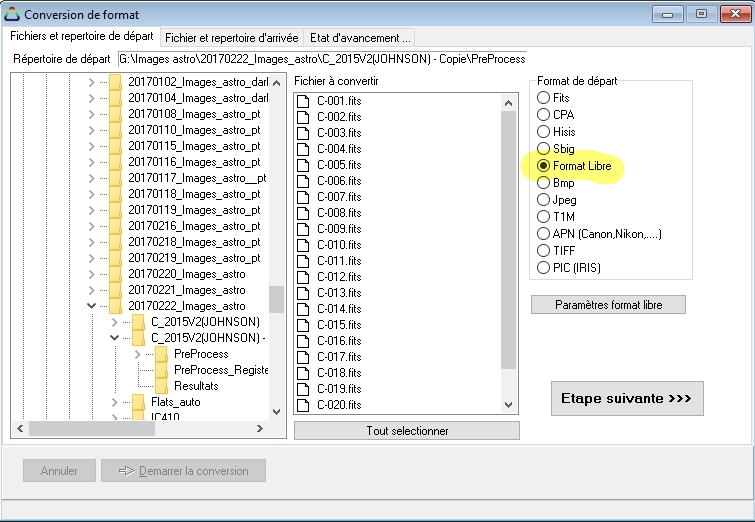The image size is (755, 522).
Task: Click the Répertoire de départ path field
Action: tap(321, 59)
